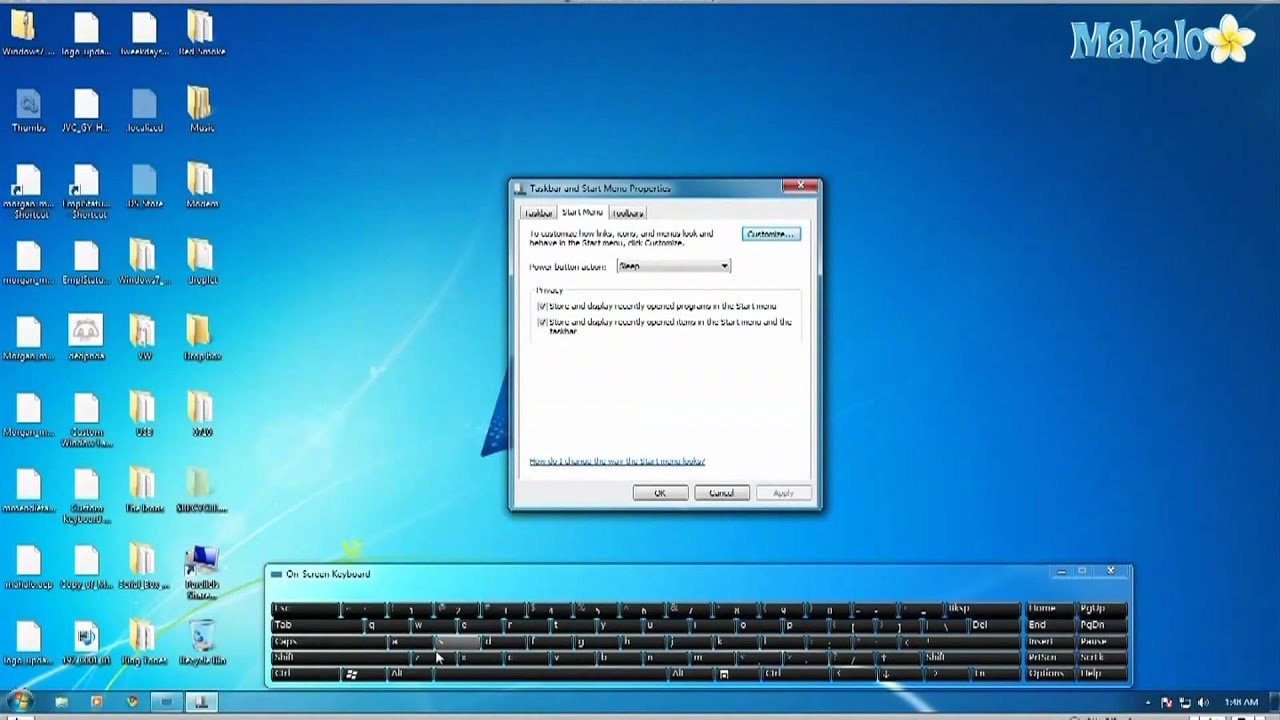Select the Thumbs file icon

pyautogui.click(x=28, y=109)
